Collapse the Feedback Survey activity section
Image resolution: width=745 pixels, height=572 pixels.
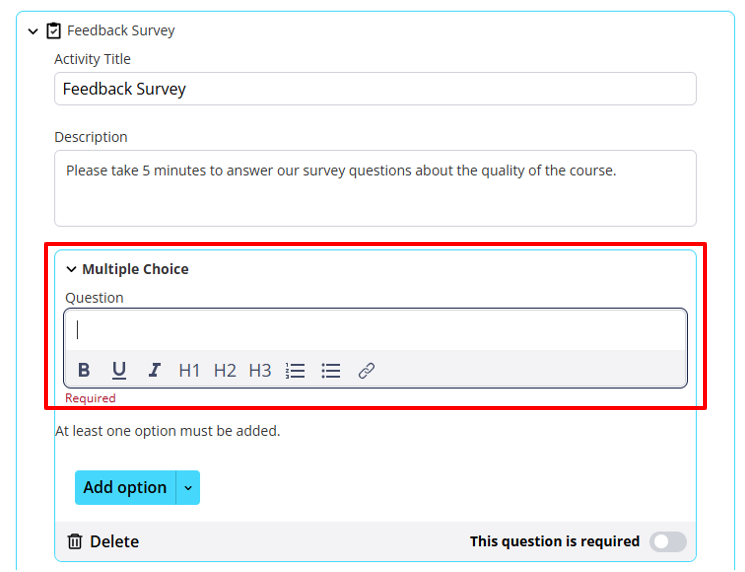pos(33,31)
